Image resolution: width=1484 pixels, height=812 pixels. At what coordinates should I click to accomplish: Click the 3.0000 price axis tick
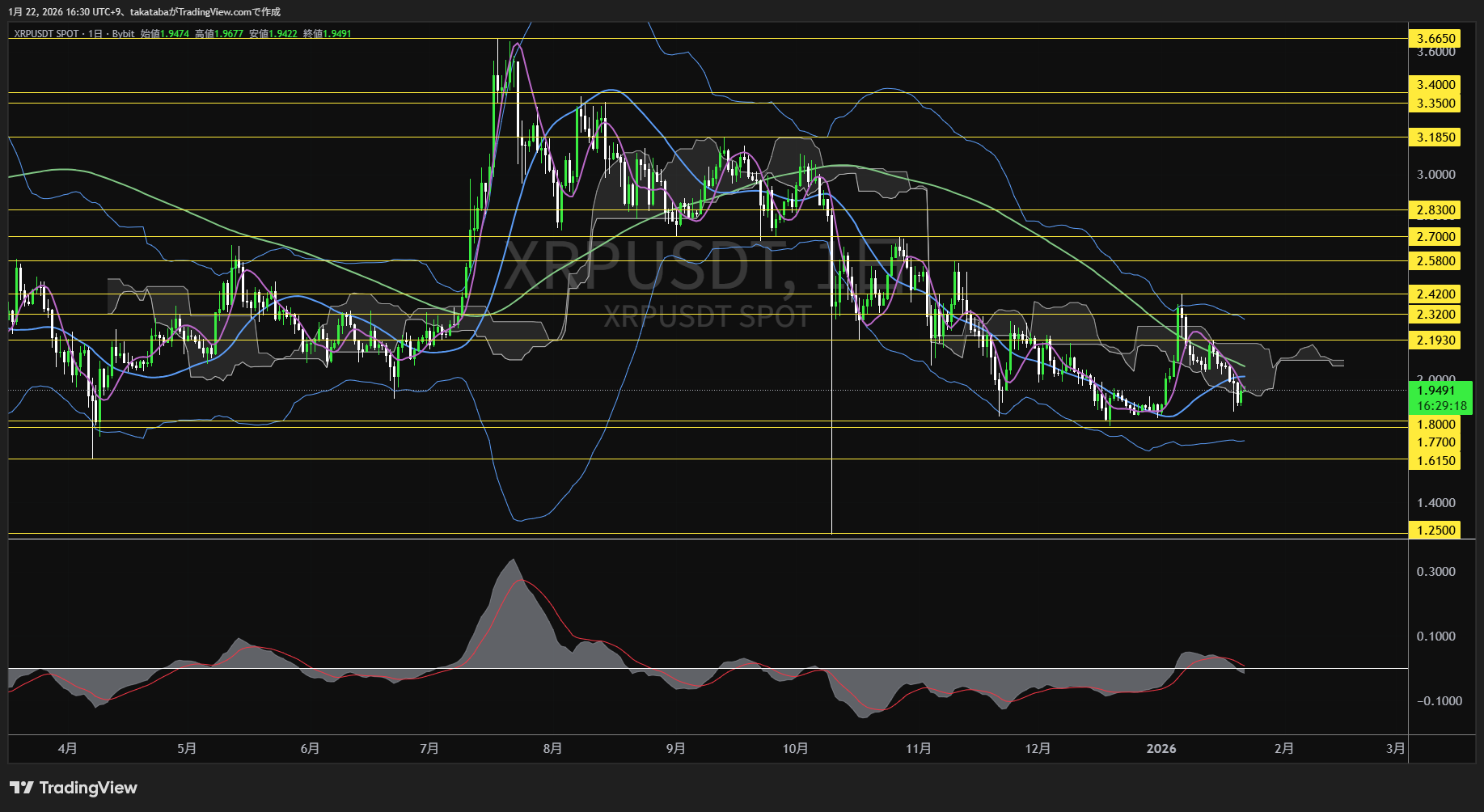tap(1436, 174)
